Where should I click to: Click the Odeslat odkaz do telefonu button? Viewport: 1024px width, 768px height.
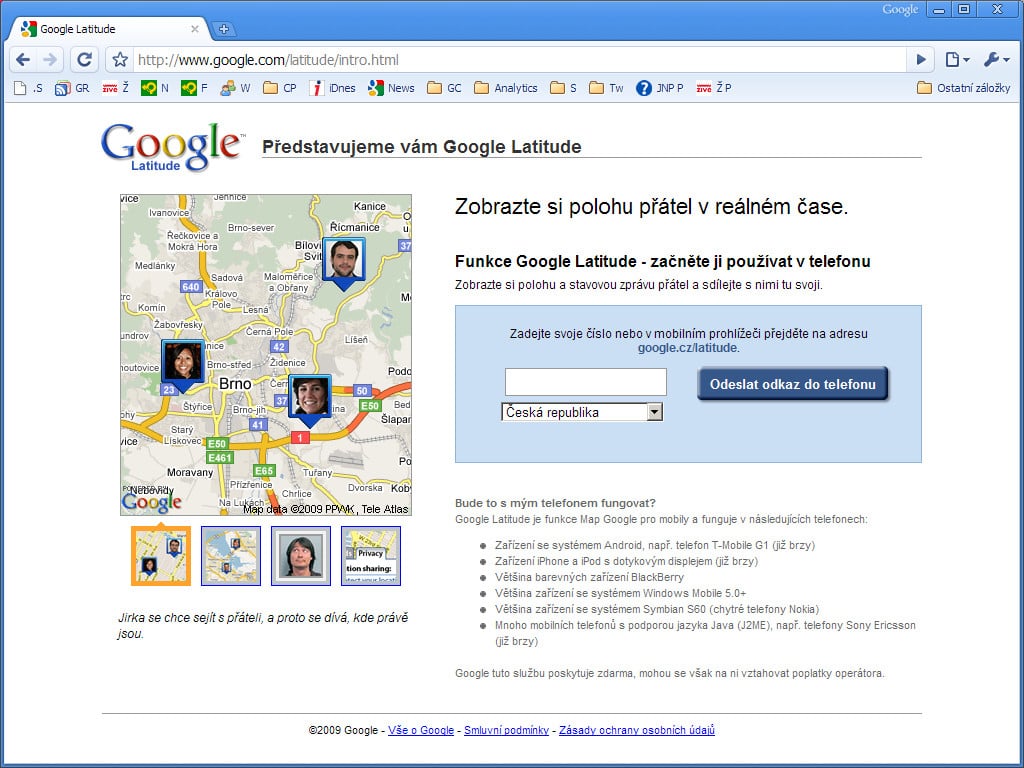(791, 383)
